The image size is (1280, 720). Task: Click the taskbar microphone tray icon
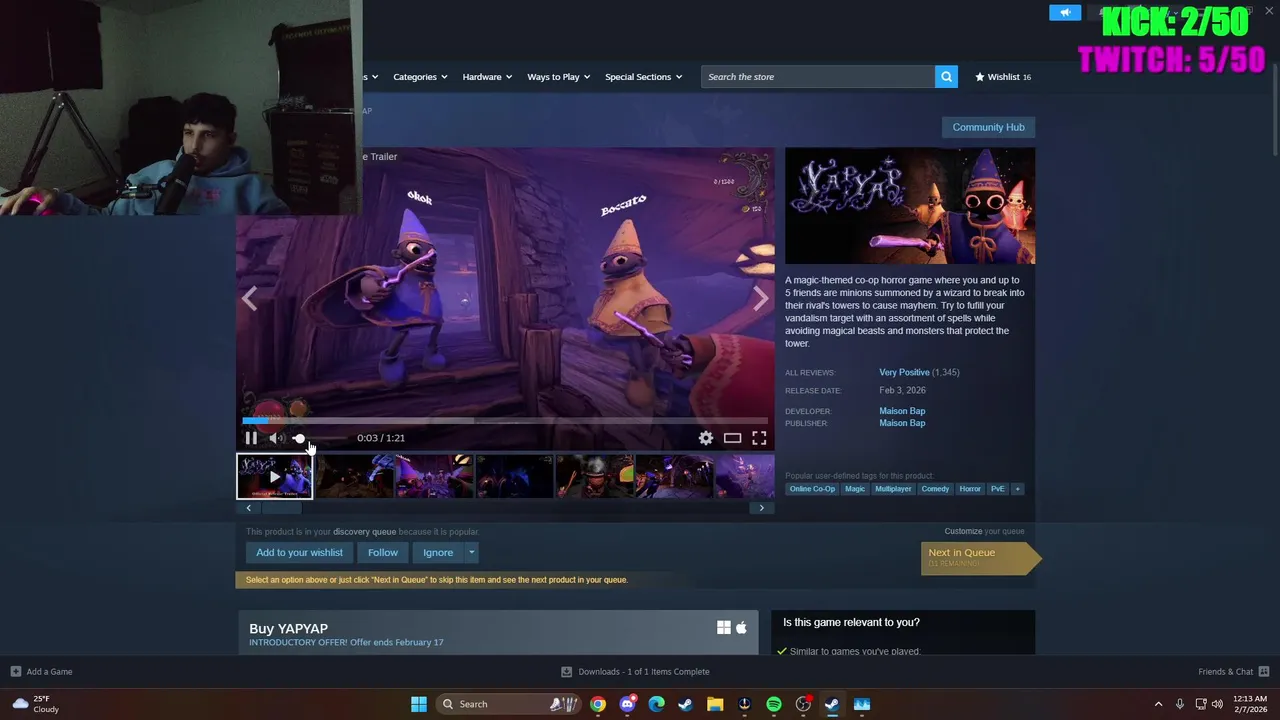[1180, 704]
